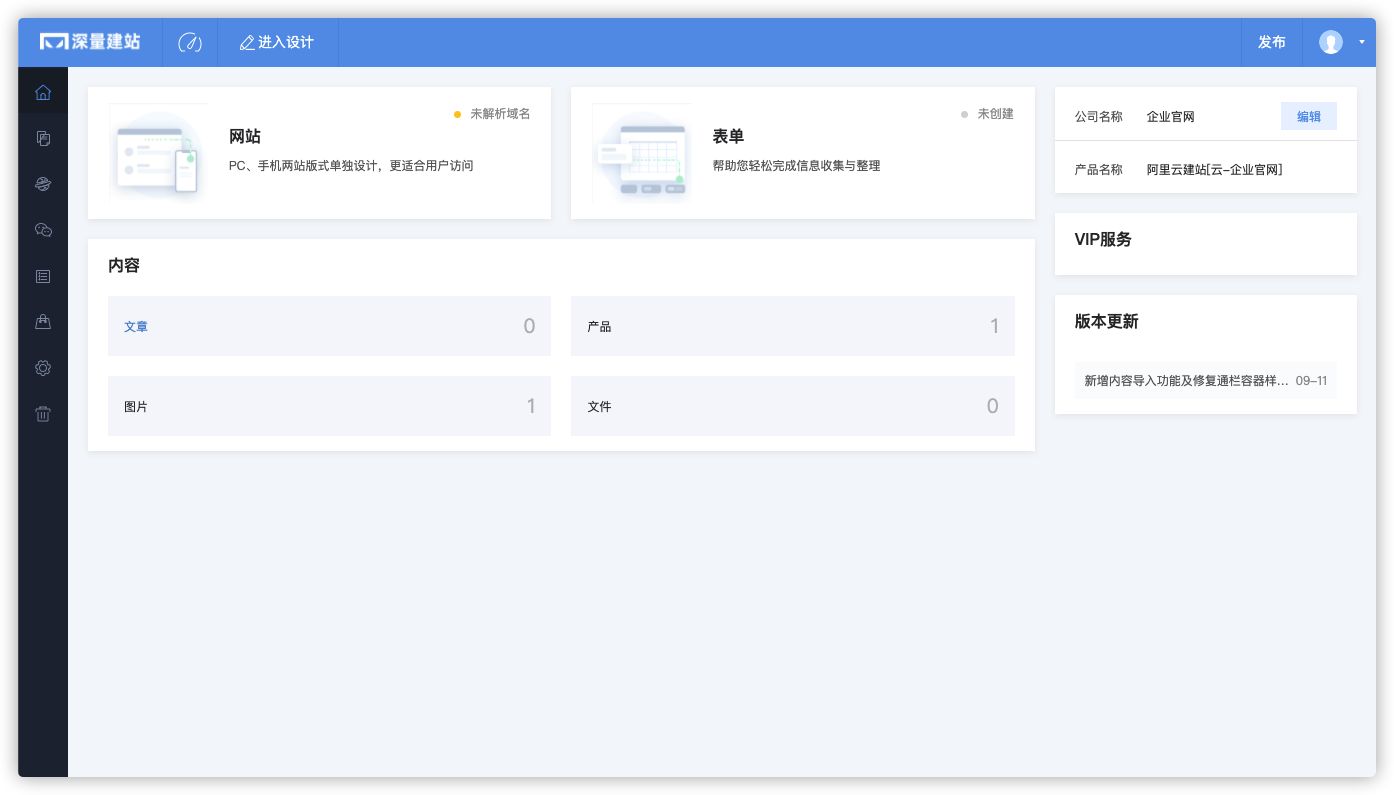Open the WeChat icon in sidebar
The image size is (1394, 795).
click(x=43, y=230)
